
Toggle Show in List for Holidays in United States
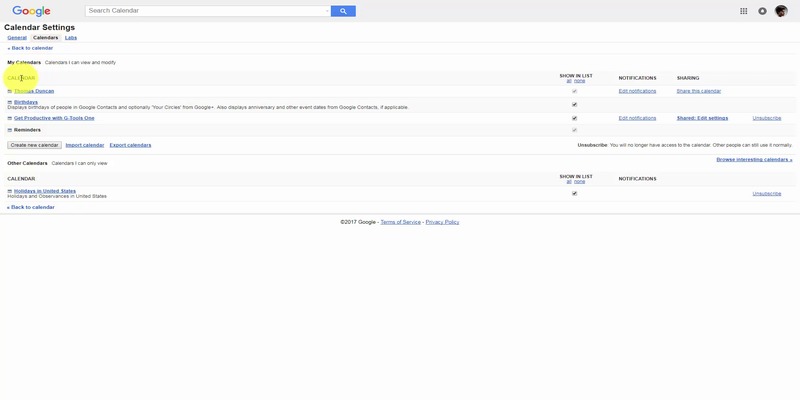574,193
